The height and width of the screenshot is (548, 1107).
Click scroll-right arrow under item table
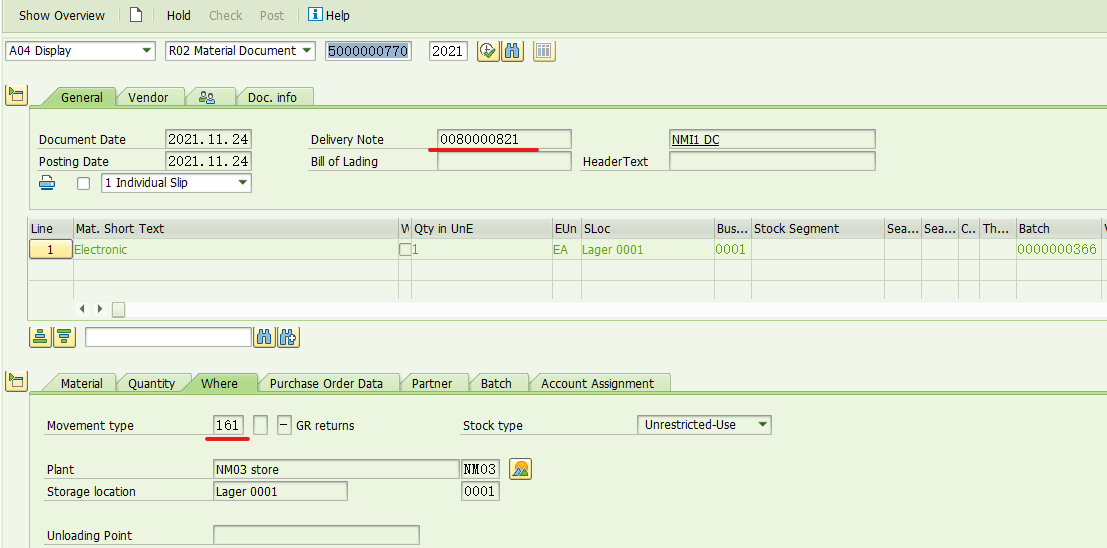[100, 309]
